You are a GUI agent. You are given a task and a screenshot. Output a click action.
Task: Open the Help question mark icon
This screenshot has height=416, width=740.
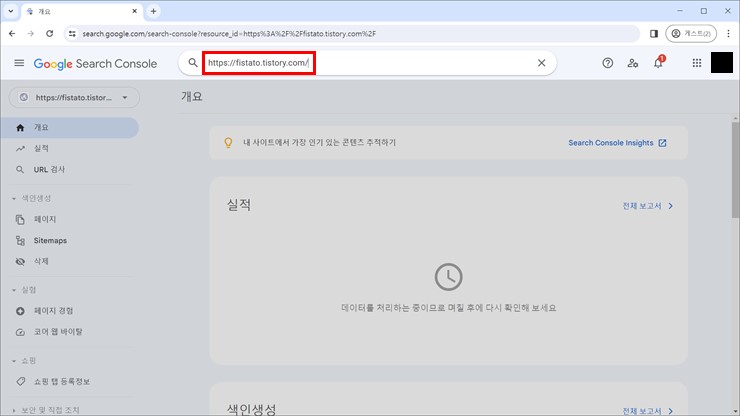607,63
